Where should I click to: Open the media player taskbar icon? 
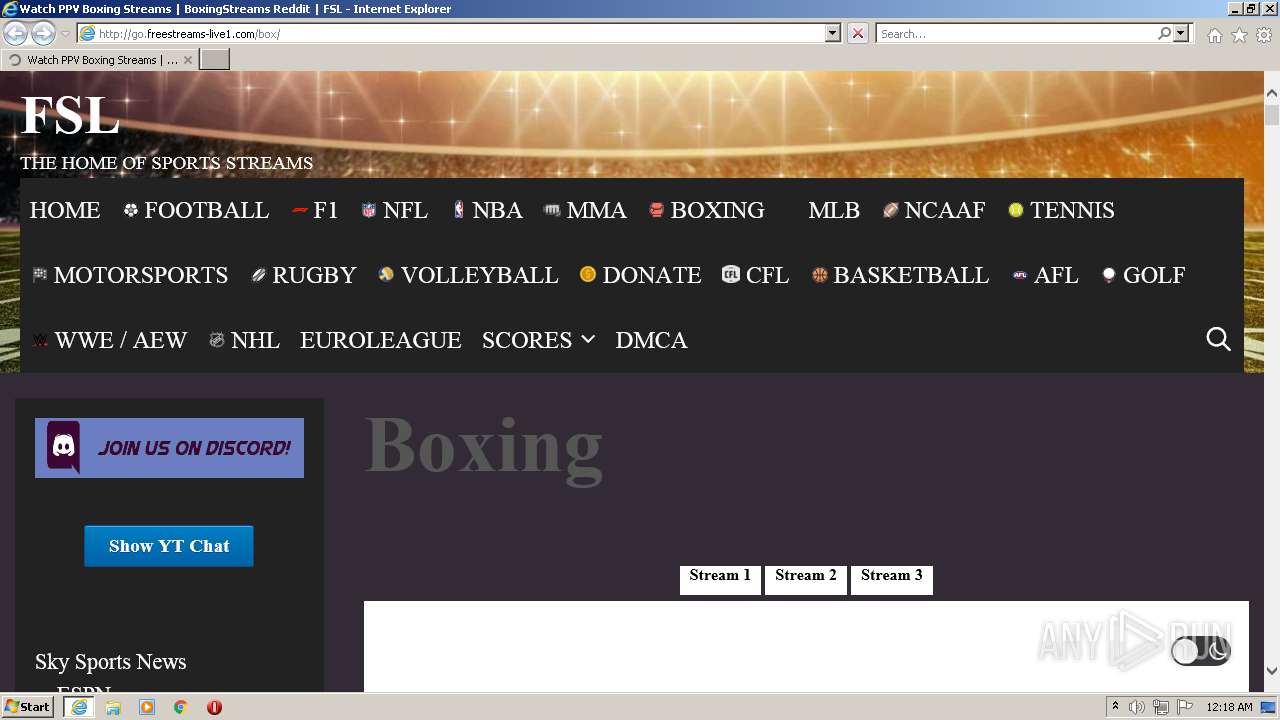point(147,707)
